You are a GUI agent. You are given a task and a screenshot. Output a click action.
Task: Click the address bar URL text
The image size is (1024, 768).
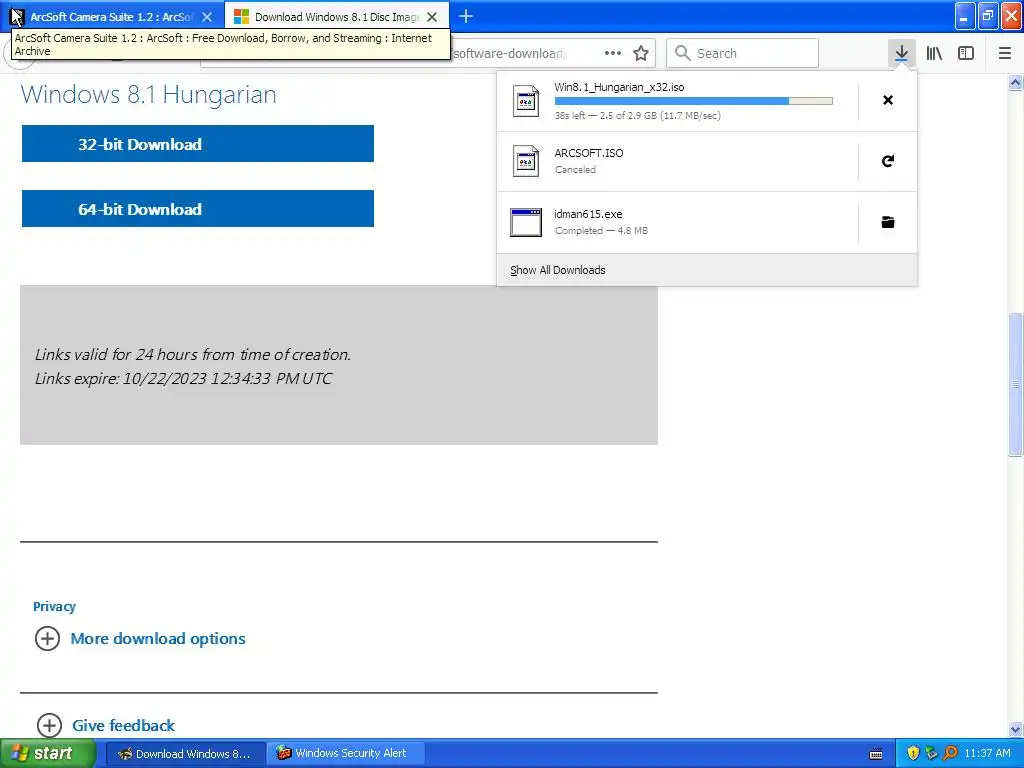(x=509, y=54)
